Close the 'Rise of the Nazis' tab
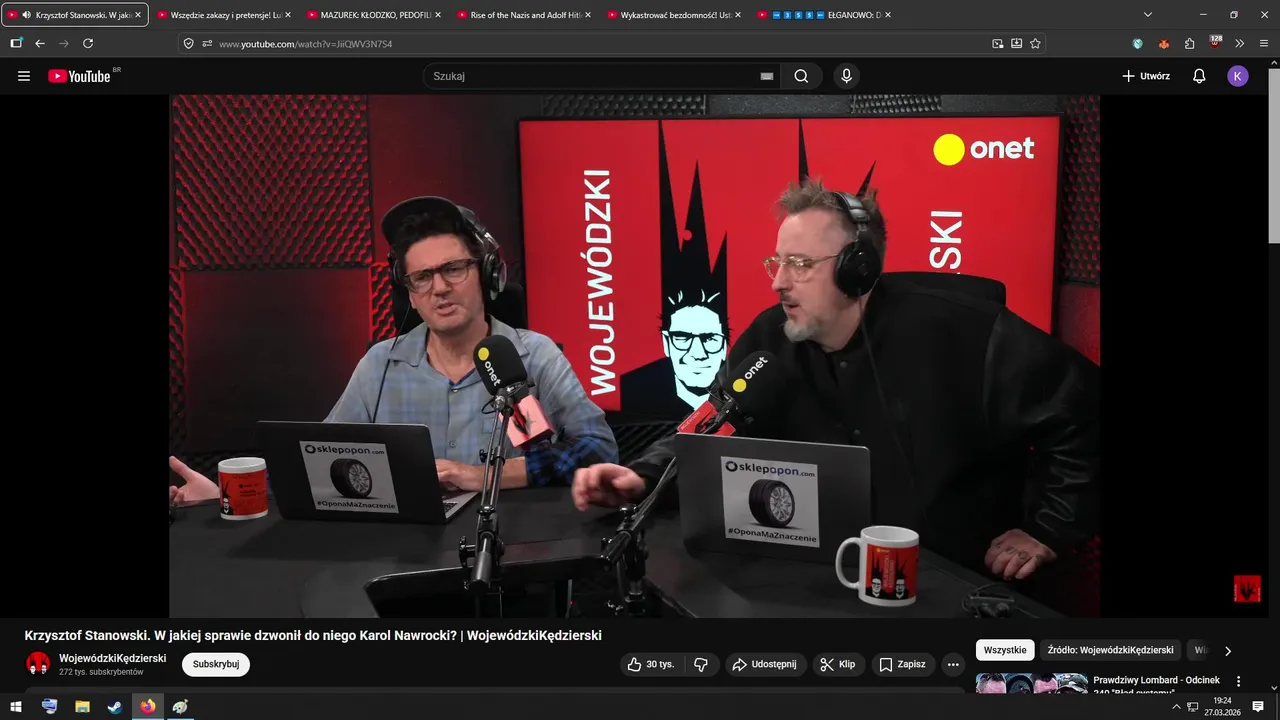1280x720 pixels. (x=587, y=15)
